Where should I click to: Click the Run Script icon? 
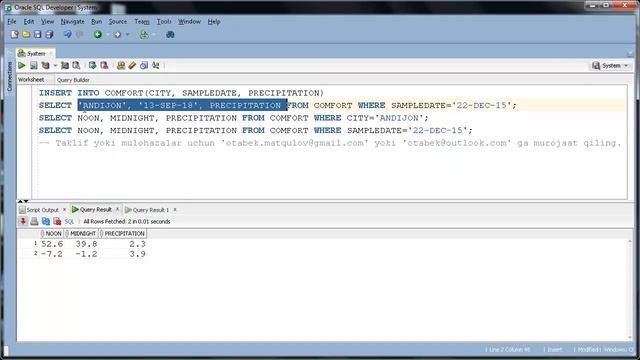[33, 65]
